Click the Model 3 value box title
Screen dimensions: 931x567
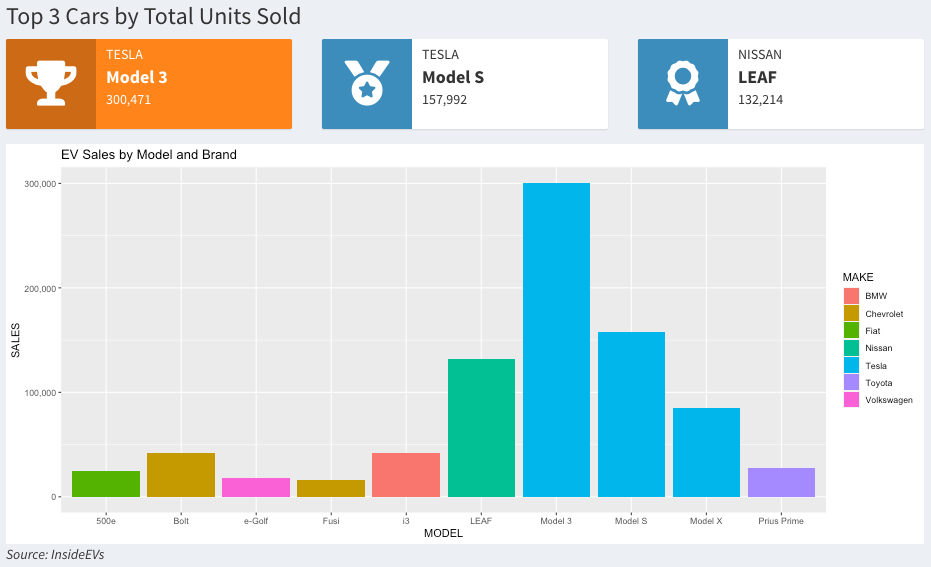[x=136, y=77]
